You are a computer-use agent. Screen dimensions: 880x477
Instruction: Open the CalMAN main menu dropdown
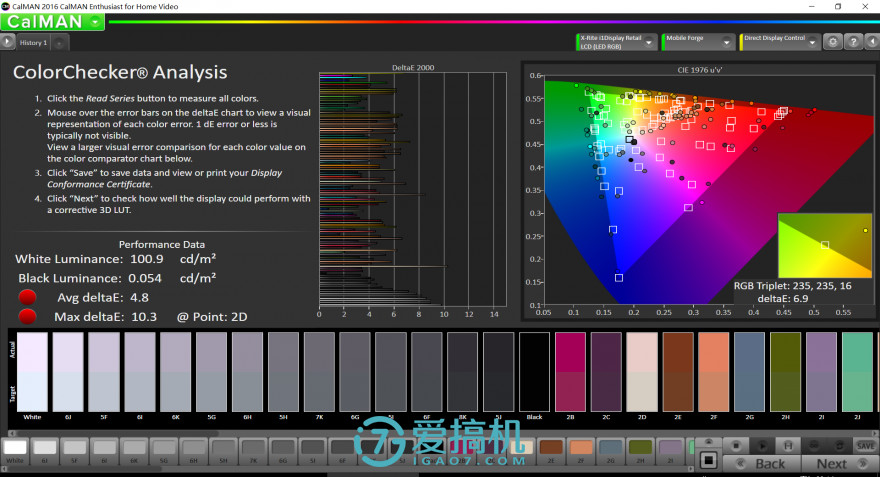94,21
